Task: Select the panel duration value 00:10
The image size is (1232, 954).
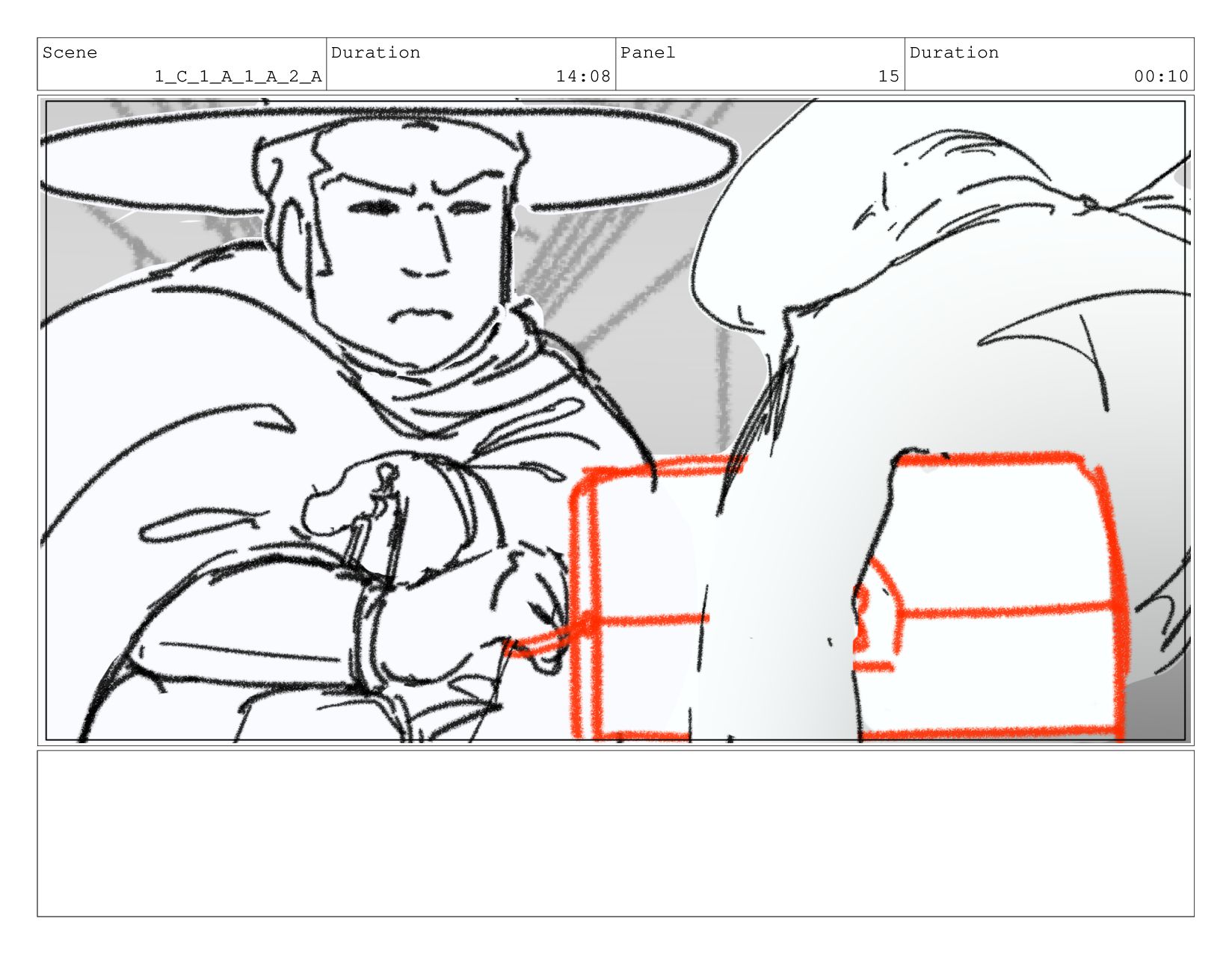Action: 1161,76
